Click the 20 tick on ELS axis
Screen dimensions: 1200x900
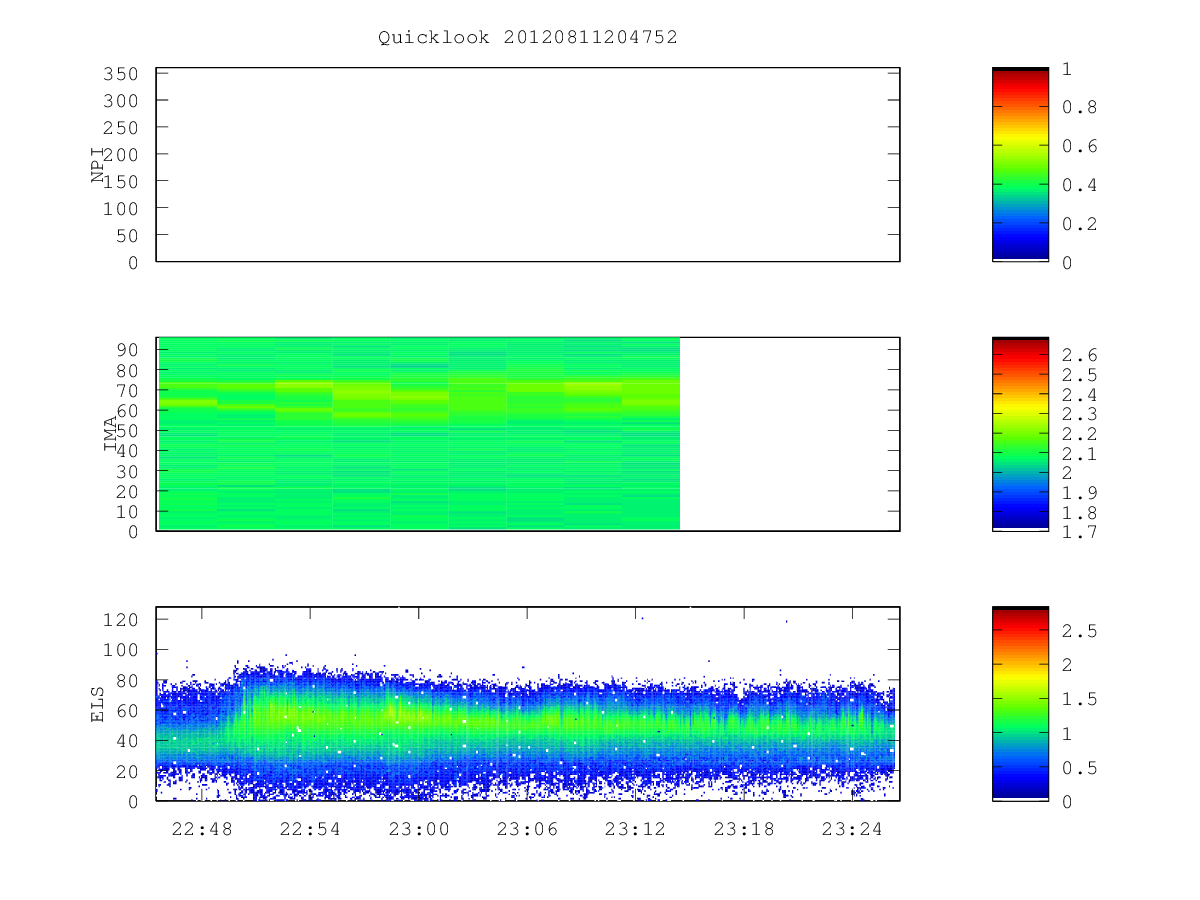(128, 771)
